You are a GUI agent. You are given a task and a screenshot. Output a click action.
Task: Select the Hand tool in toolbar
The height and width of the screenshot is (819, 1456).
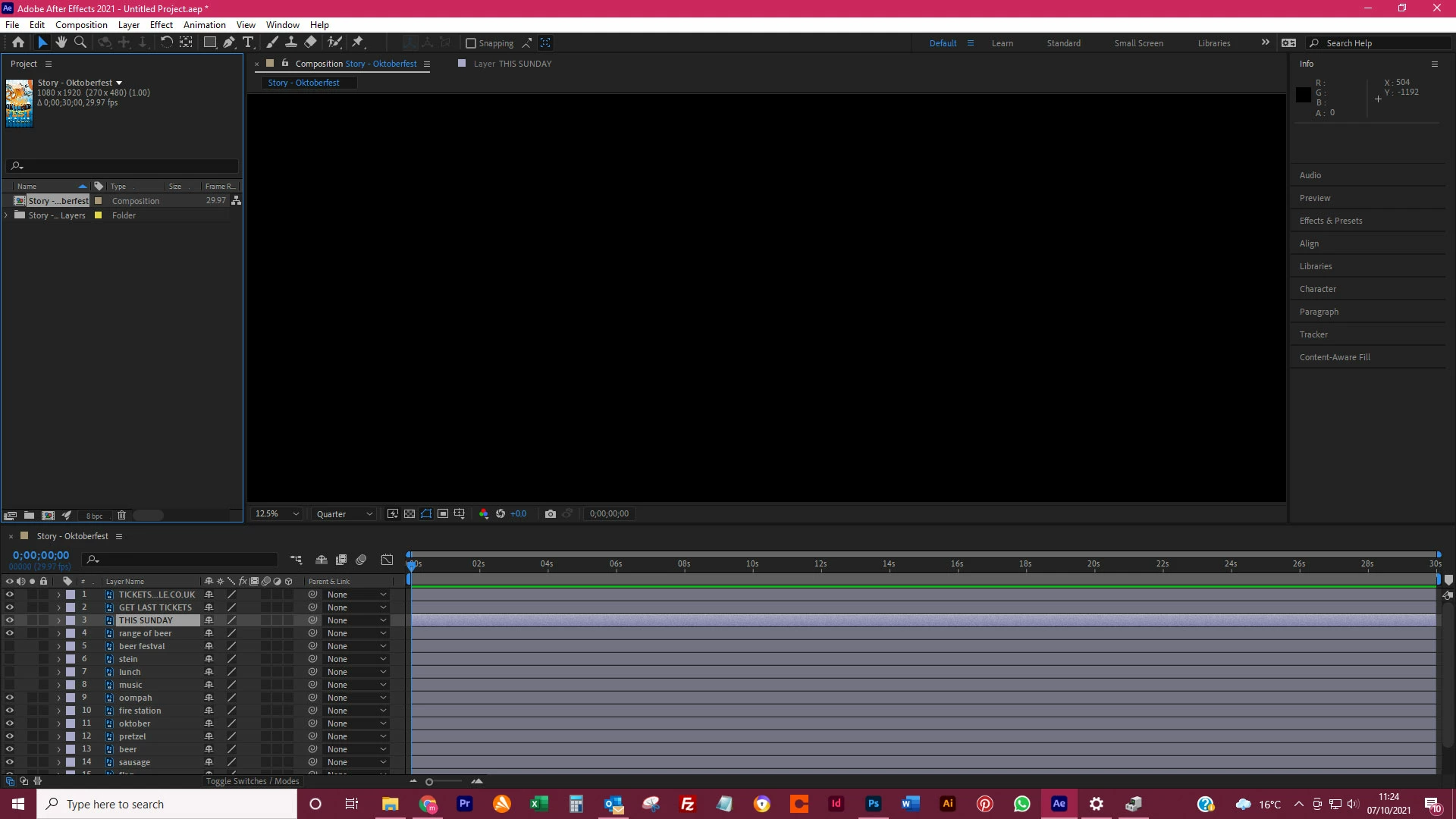pyautogui.click(x=61, y=42)
